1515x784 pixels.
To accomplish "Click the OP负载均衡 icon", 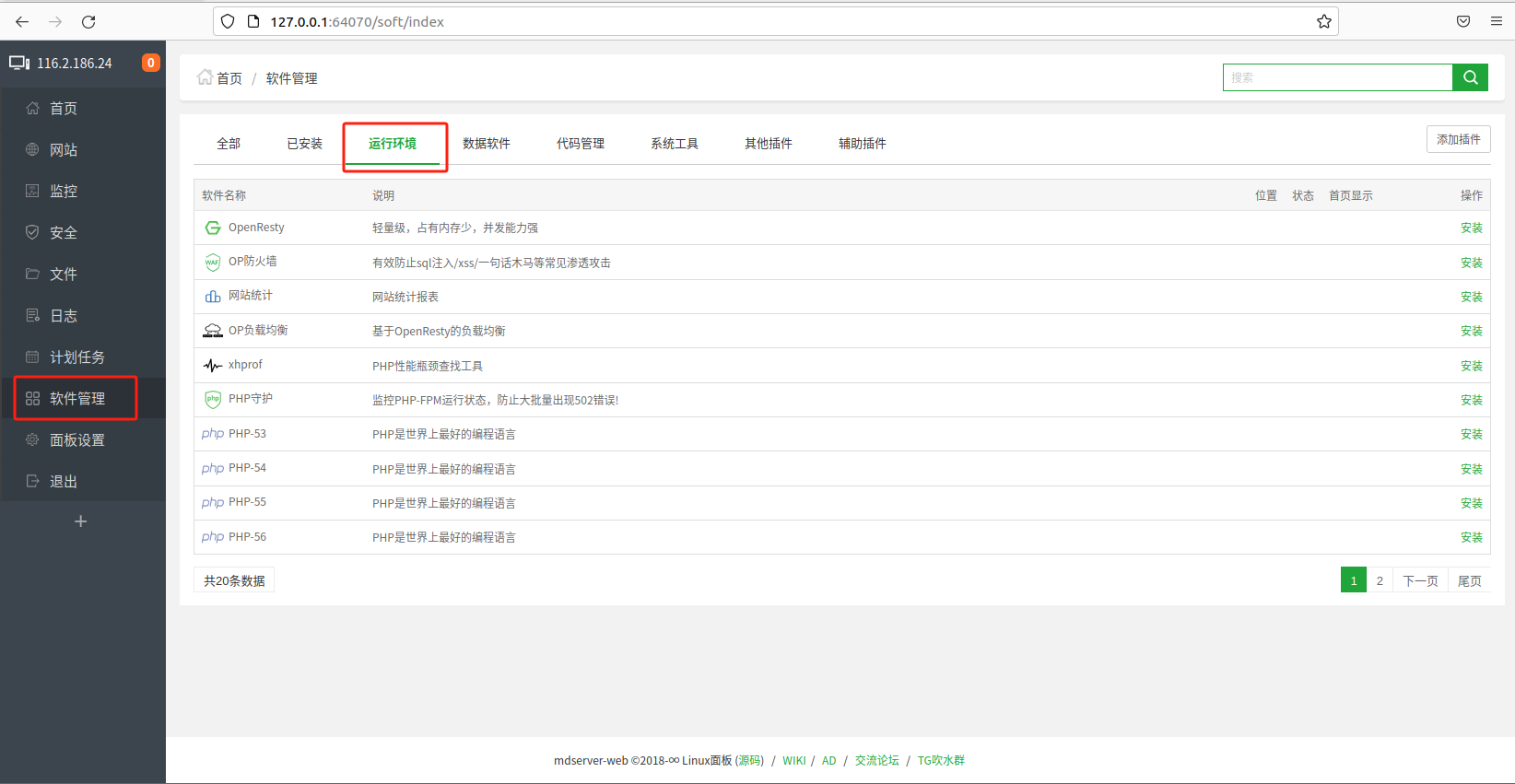I will (x=213, y=331).
